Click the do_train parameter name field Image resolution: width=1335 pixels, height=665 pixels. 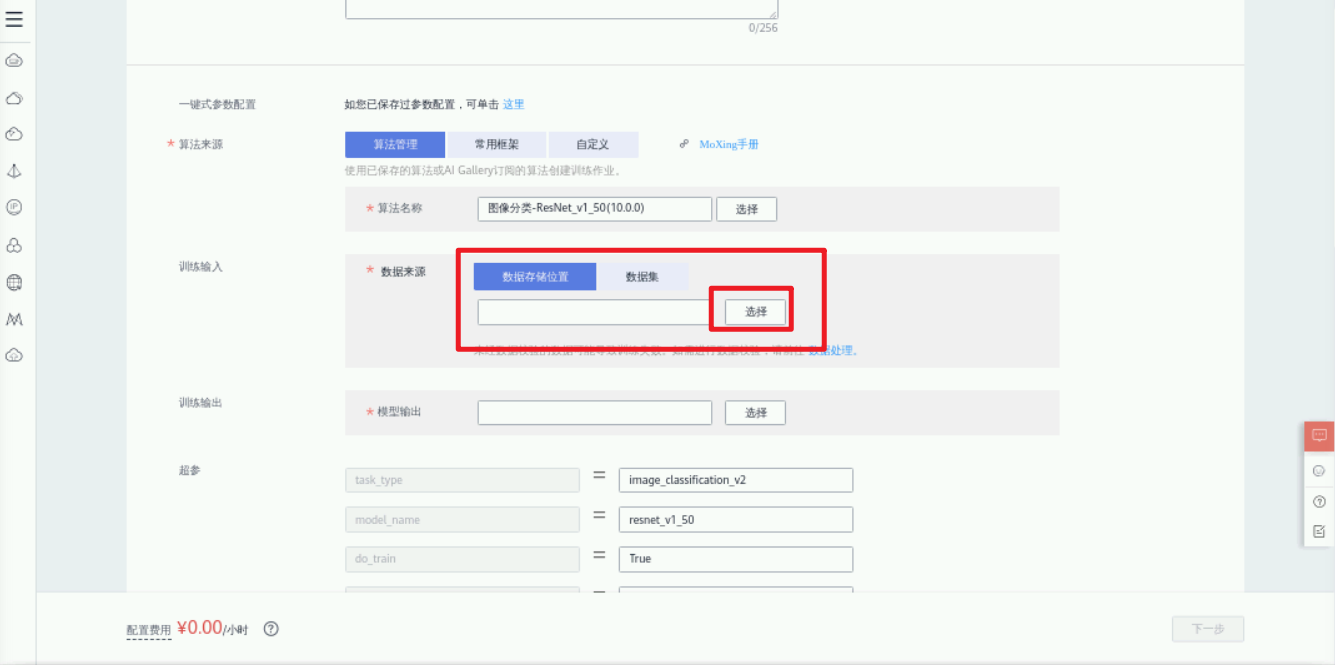[462, 559]
